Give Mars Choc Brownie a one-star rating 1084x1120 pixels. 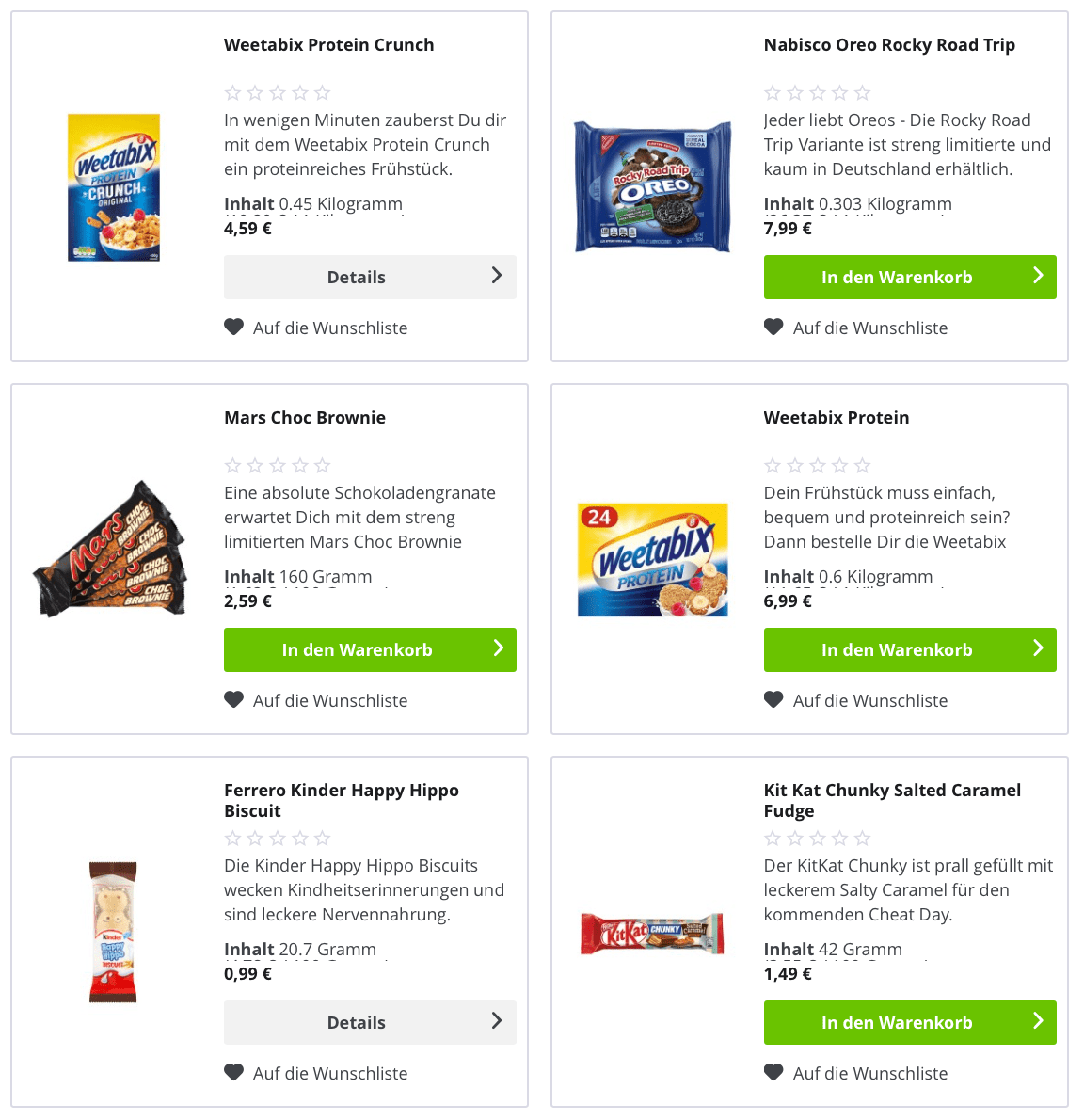[232, 465]
